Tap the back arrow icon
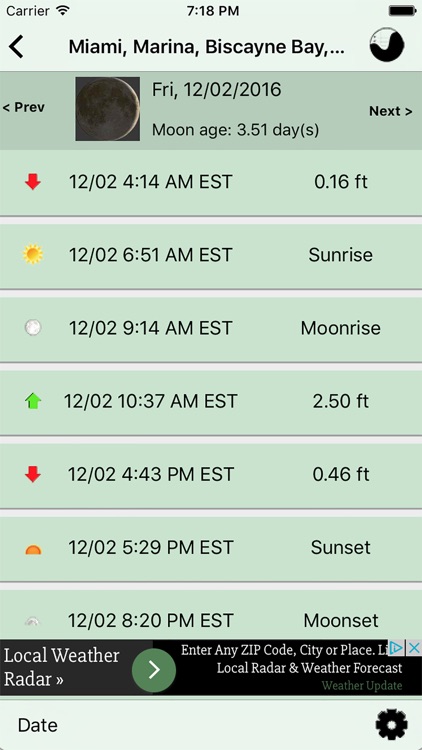422x750 pixels. [x=16, y=47]
